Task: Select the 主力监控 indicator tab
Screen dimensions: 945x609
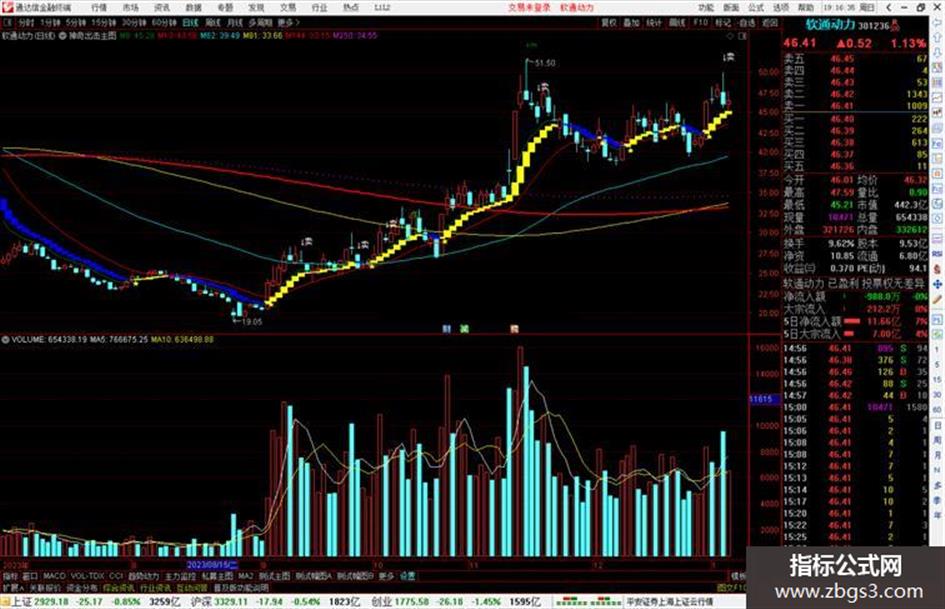Action: (181, 576)
